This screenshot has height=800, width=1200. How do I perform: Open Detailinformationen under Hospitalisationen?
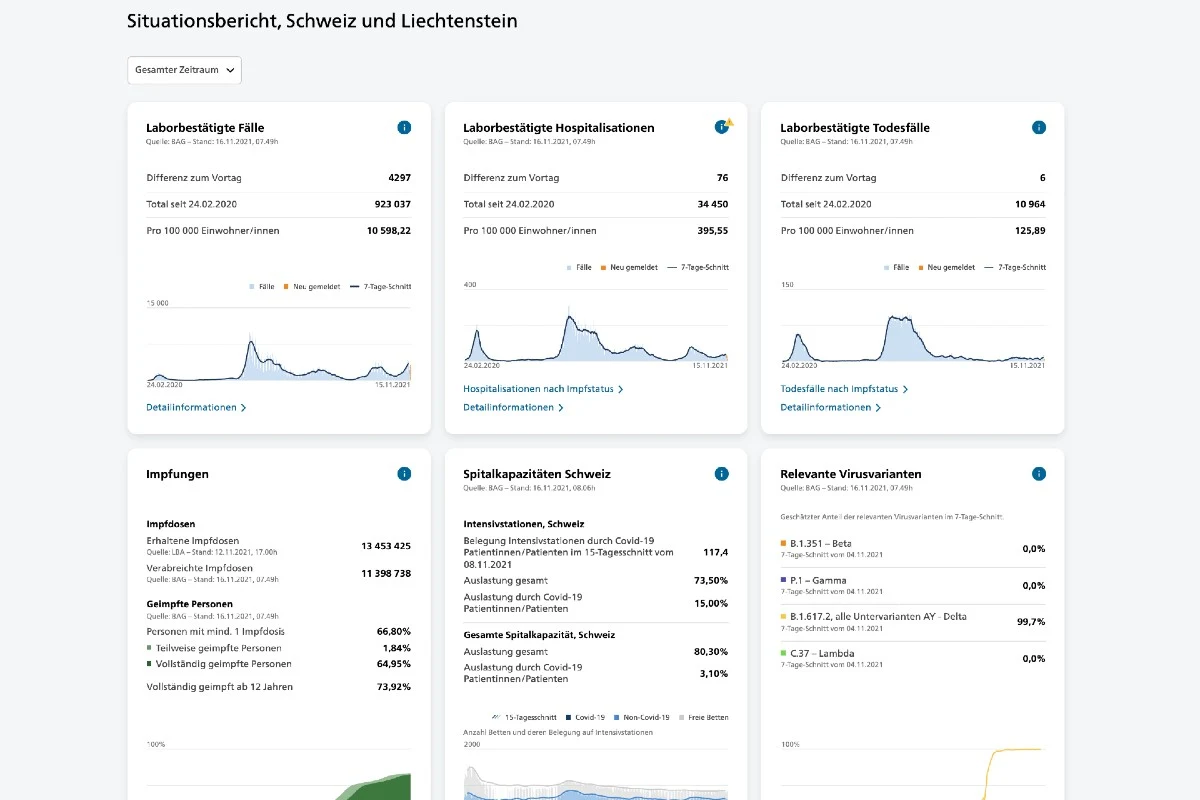513,407
